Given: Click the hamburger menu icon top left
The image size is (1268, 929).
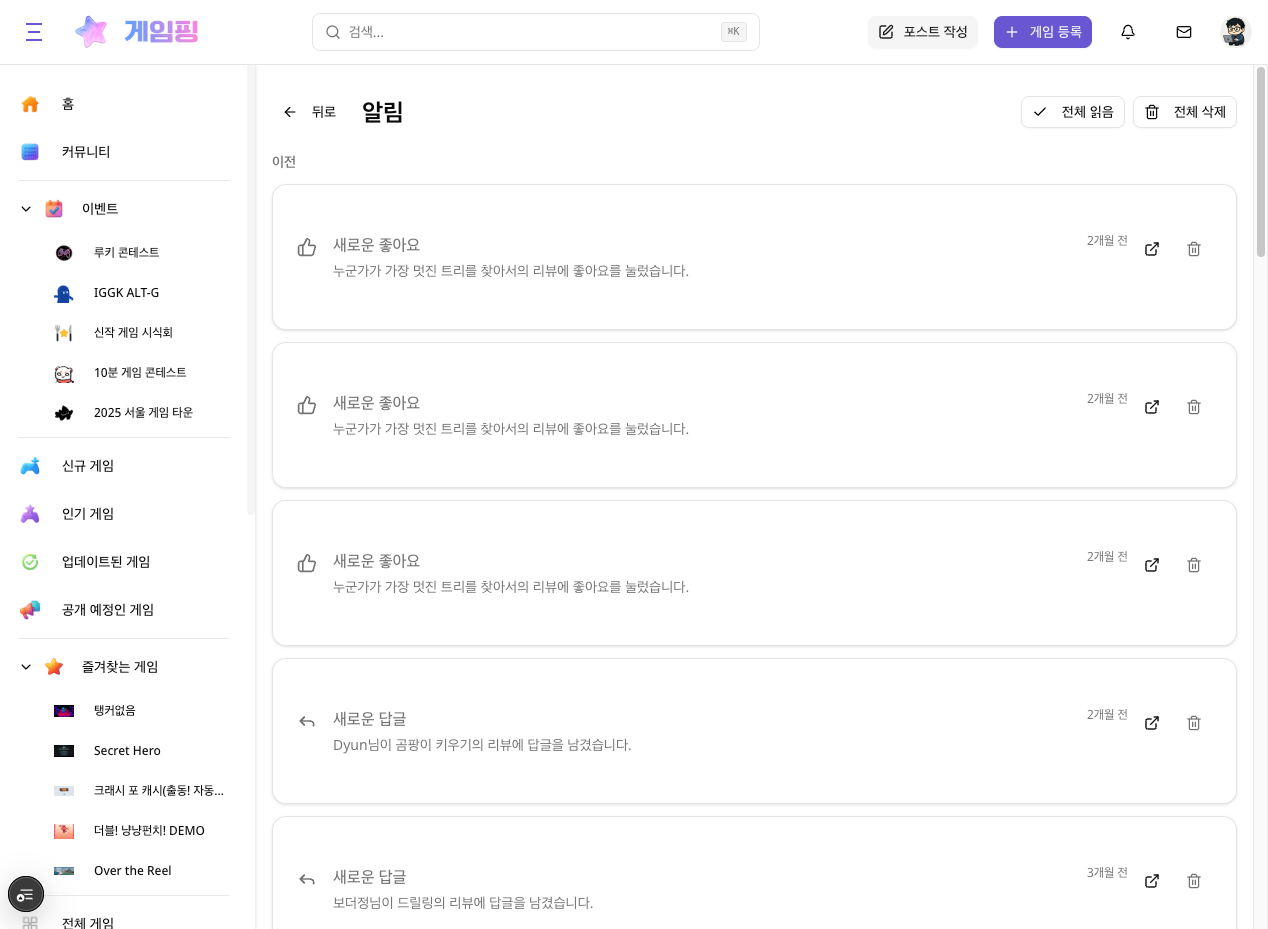Looking at the screenshot, I should (33, 31).
